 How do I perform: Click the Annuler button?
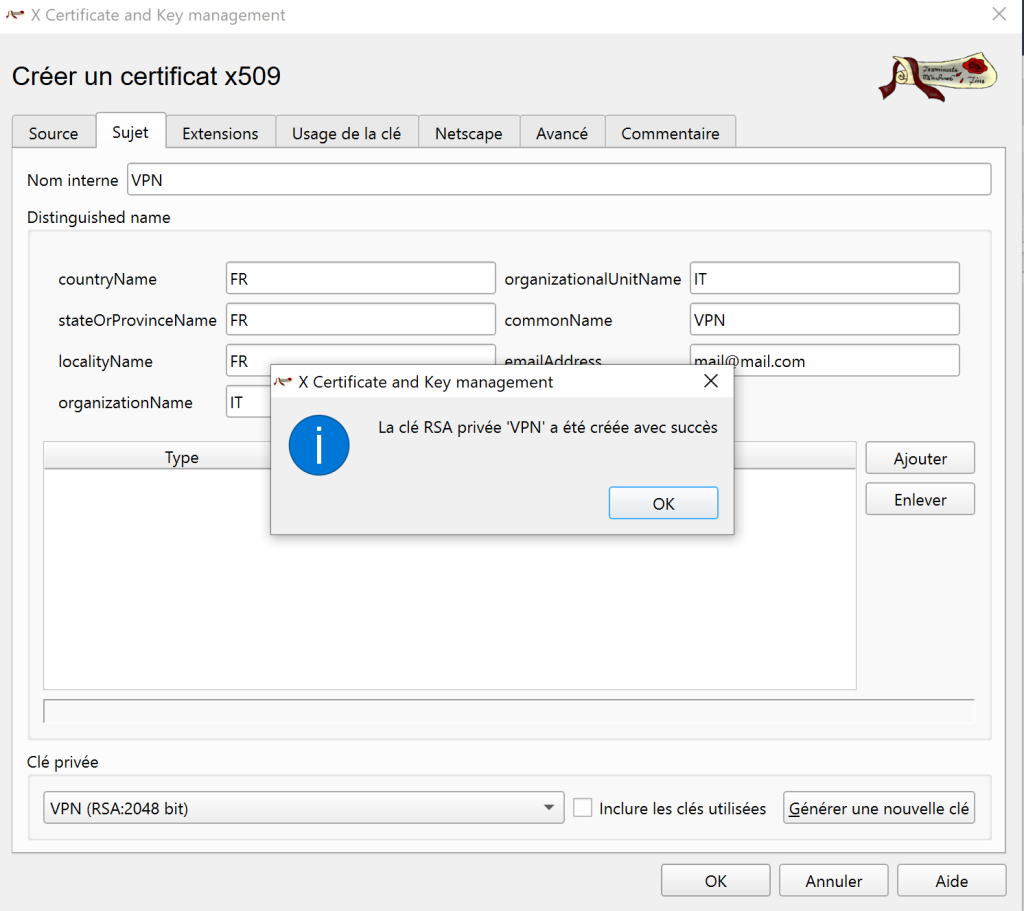click(833, 881)
